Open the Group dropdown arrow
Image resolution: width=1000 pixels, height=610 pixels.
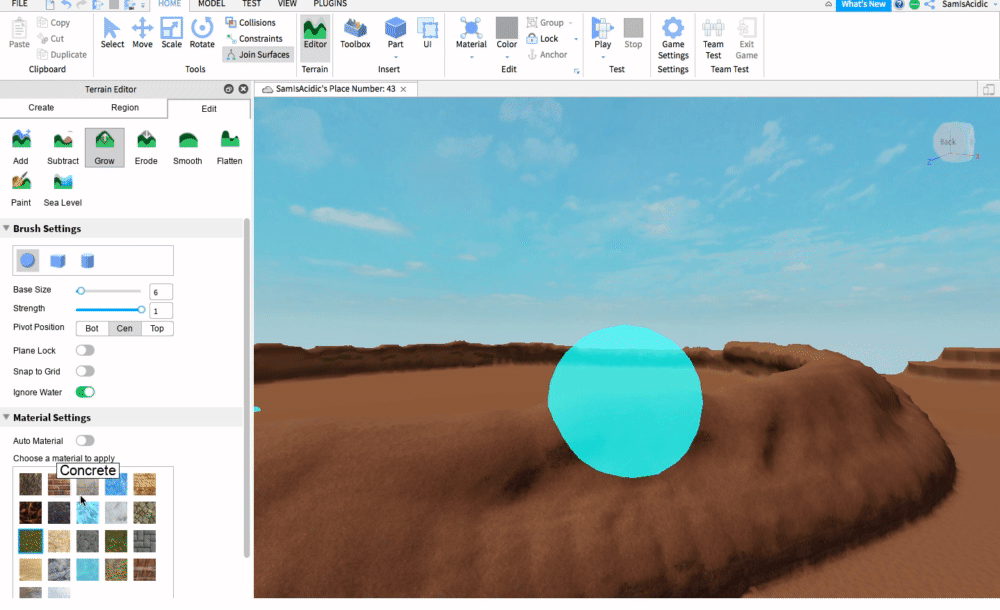click(571, 23)
